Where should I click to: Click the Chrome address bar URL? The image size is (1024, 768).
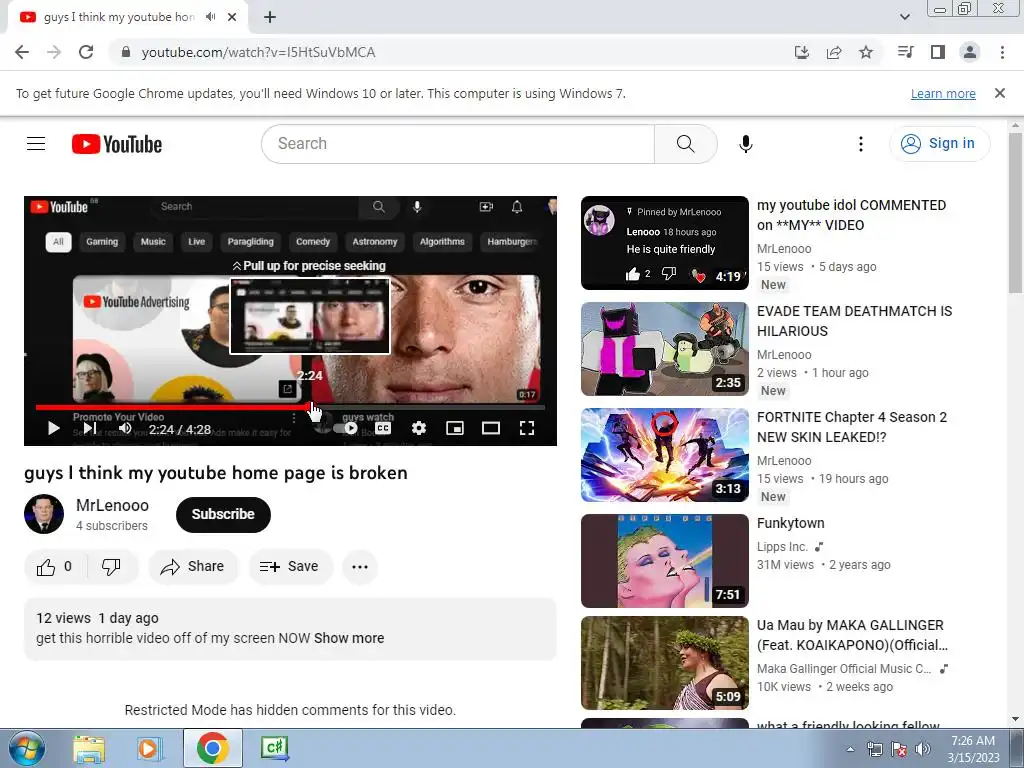259,52
